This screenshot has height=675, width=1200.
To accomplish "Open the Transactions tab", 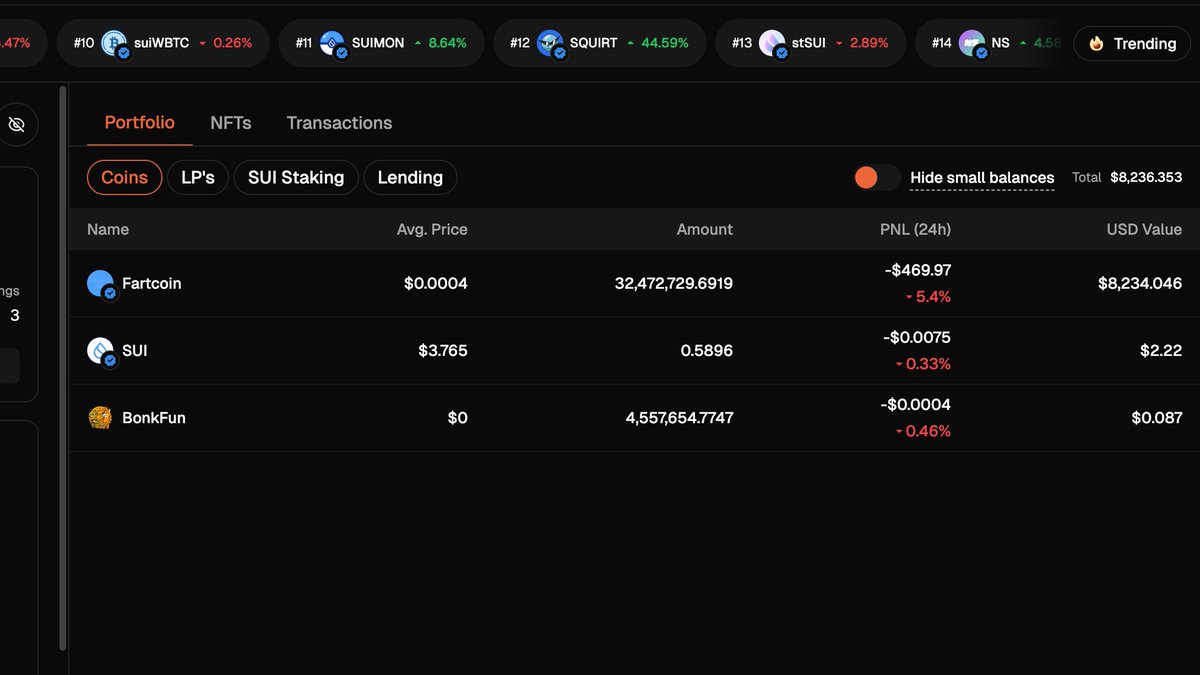I will pyautogui.click(x=339, y=123).
